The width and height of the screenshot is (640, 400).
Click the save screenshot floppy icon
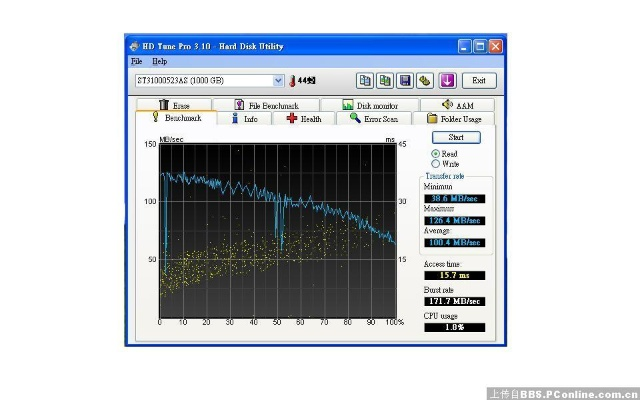405,80
